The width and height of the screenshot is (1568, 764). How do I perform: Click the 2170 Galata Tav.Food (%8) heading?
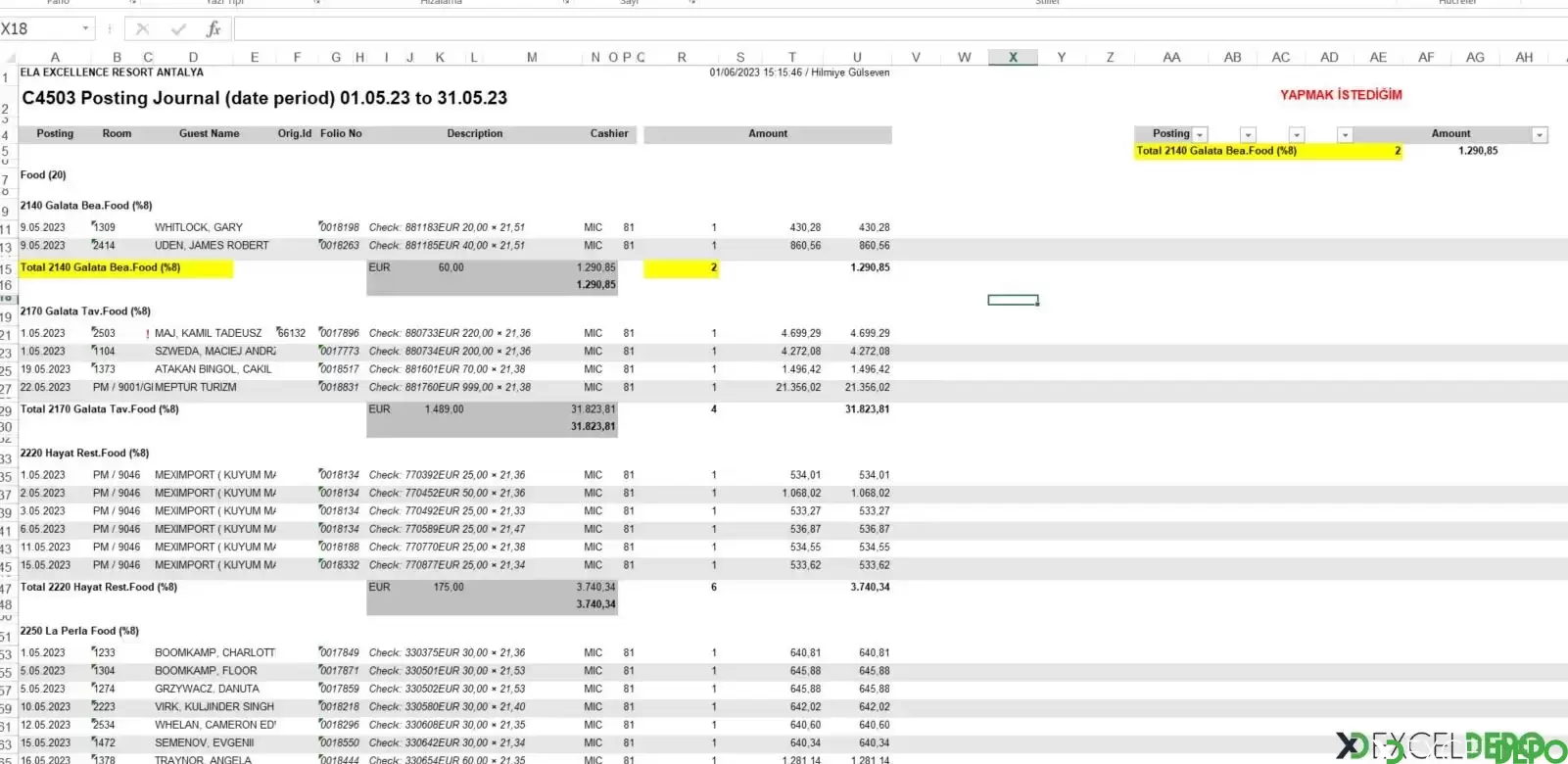[x=85, y=311]
